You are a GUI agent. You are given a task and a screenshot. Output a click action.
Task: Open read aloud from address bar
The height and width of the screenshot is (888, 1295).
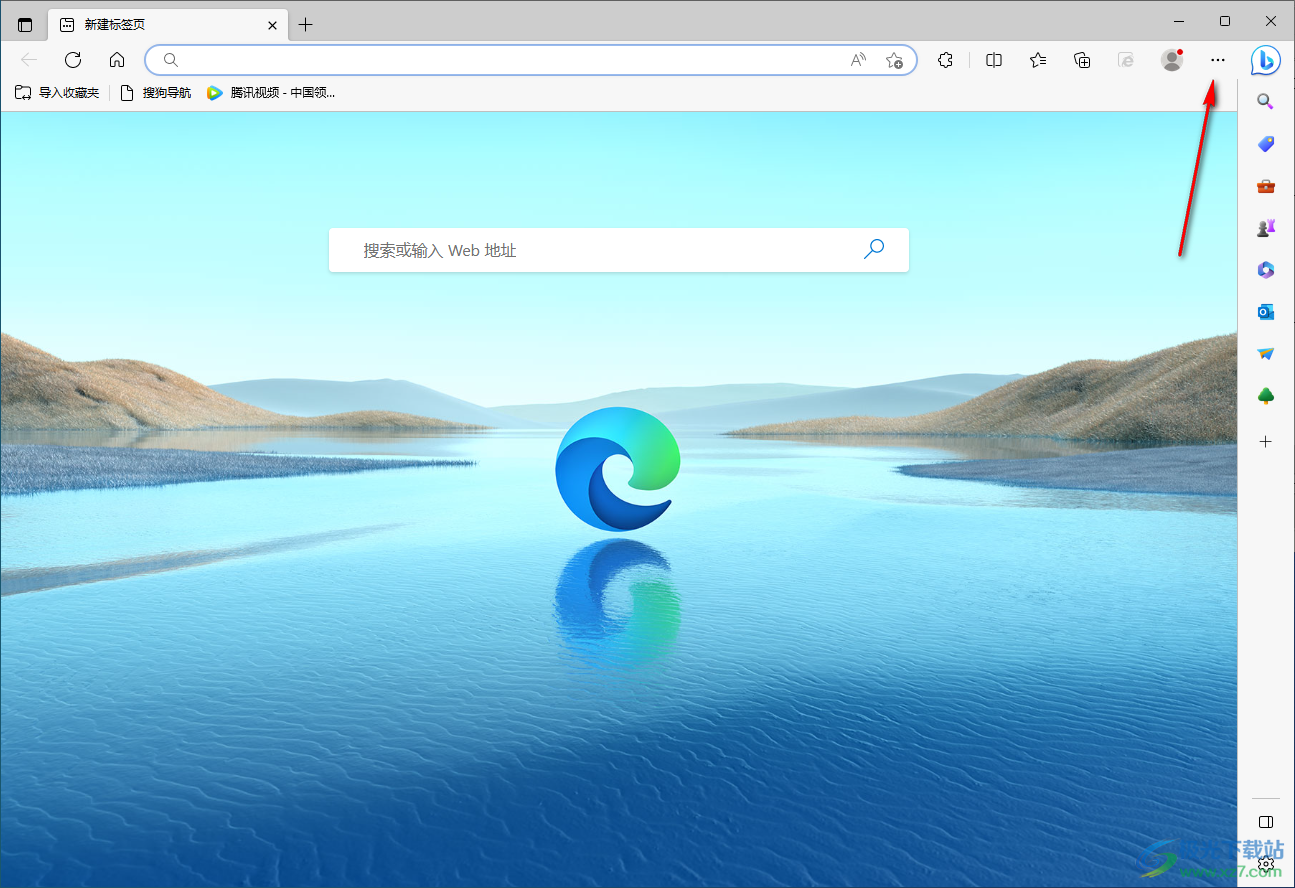[x=858, y=60]
